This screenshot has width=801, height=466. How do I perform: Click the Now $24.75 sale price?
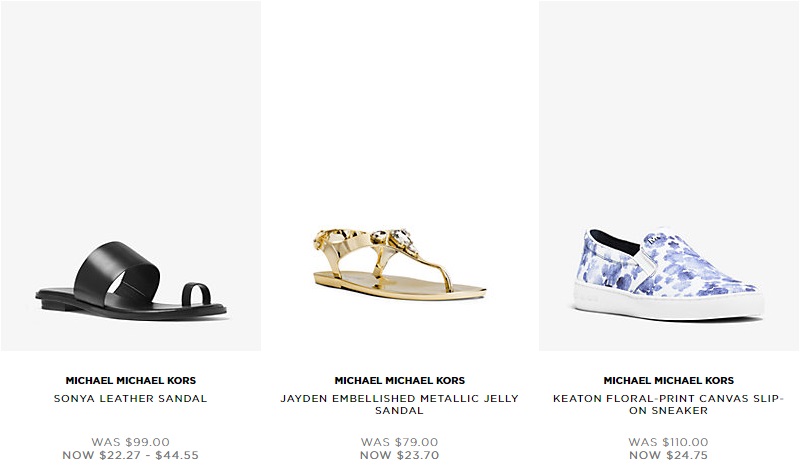[668, 455]
